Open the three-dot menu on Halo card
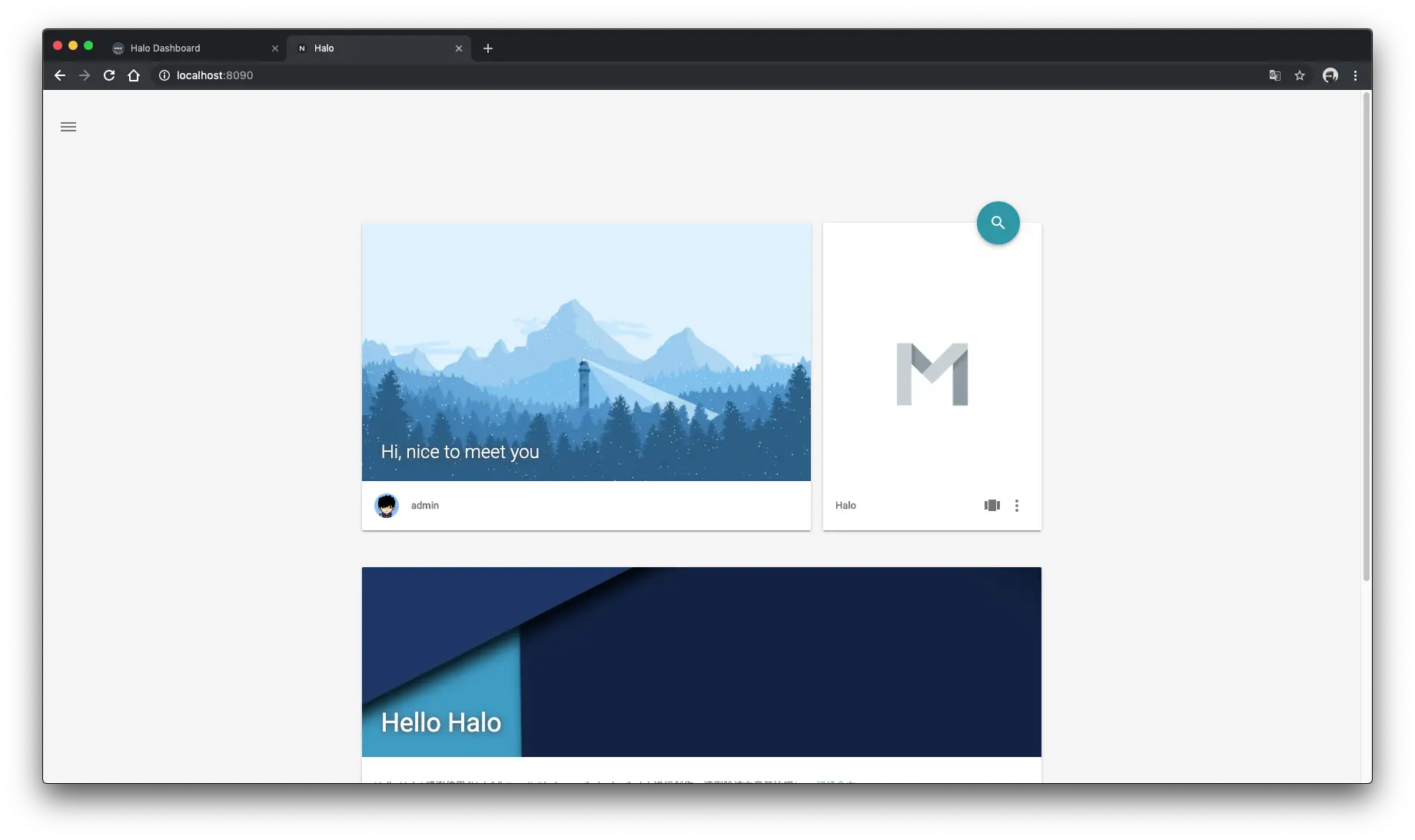 click(x=1016, y=506)
